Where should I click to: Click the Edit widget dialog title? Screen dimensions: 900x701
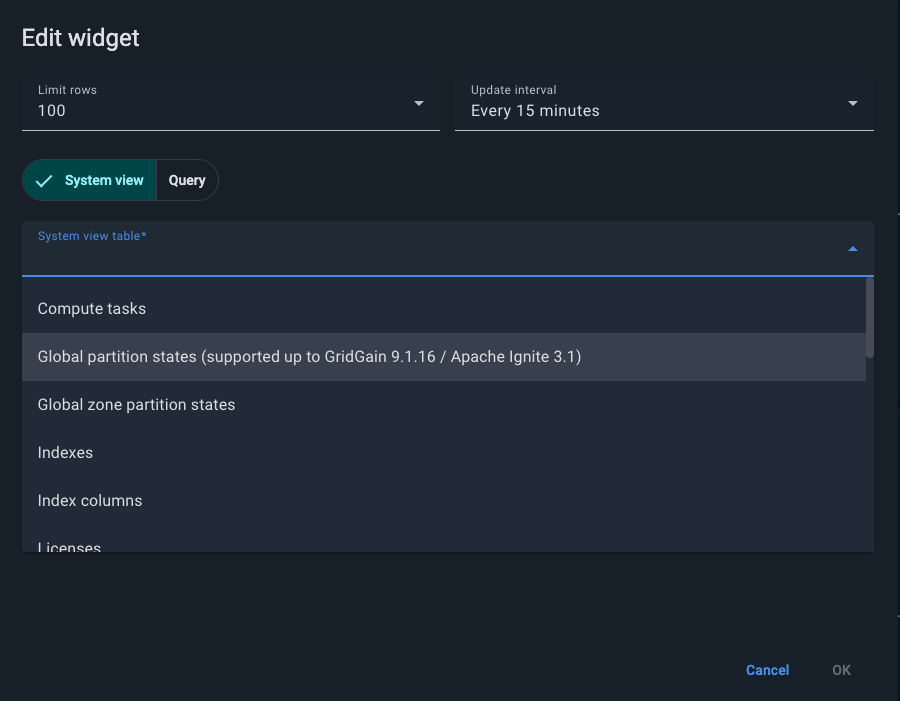pos(81,38)
